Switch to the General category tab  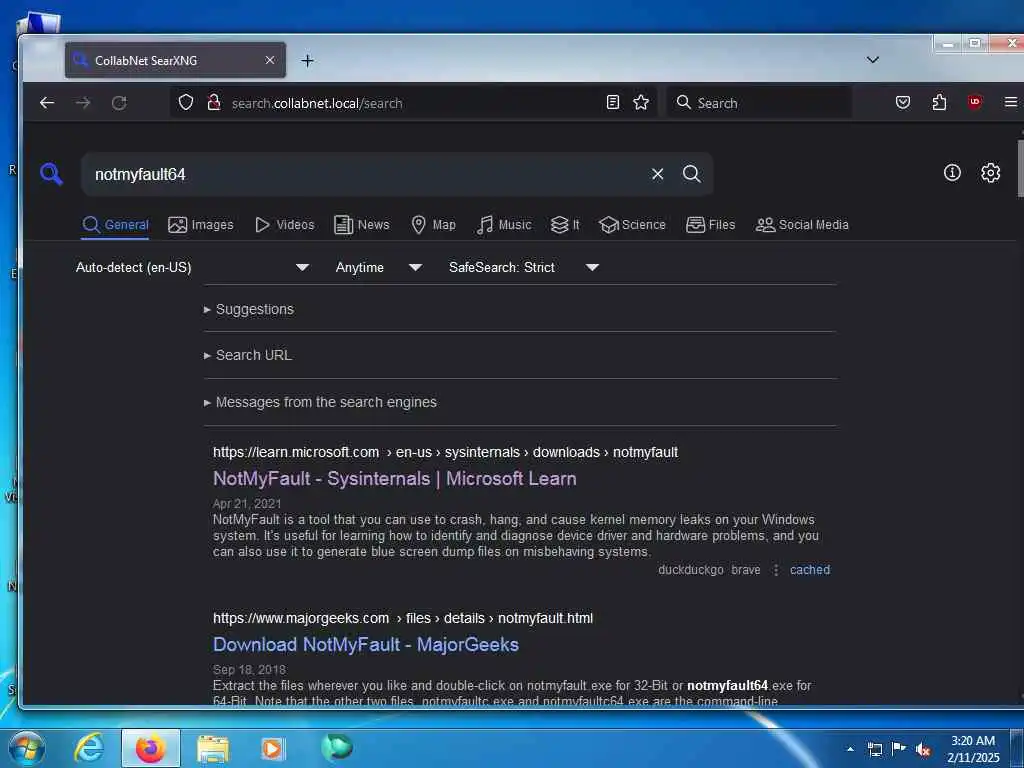tap(116, 225)
